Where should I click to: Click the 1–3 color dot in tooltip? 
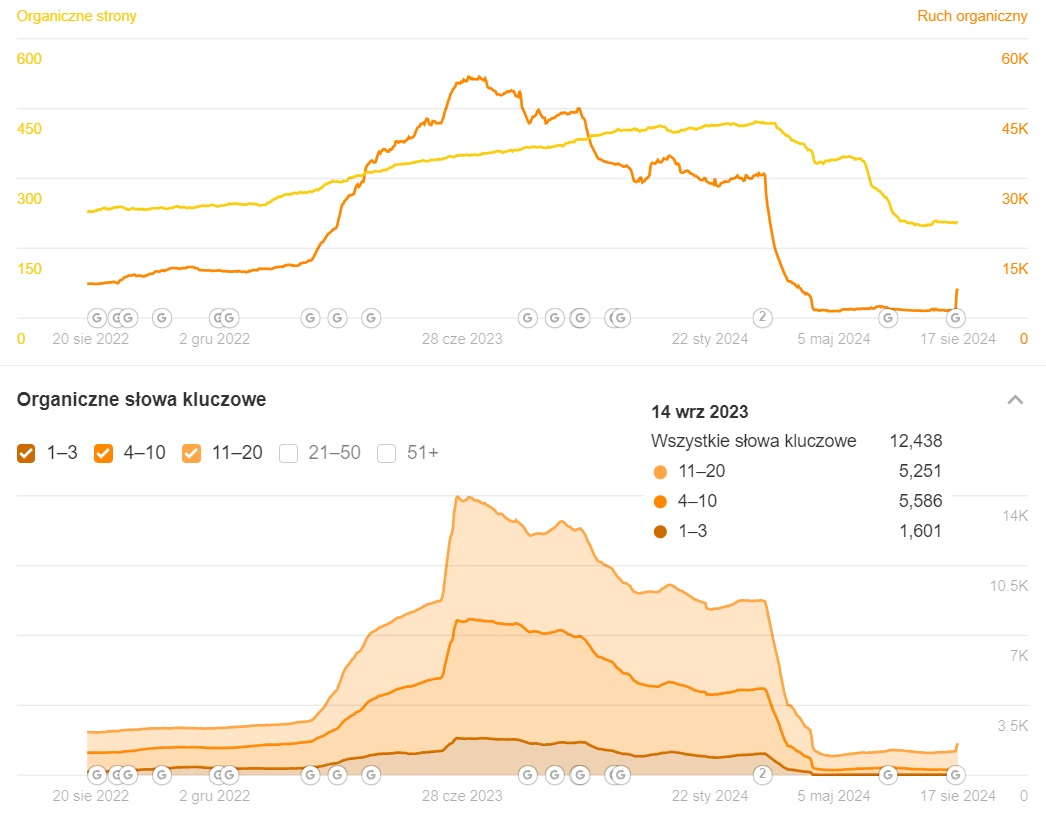(660, 532)
